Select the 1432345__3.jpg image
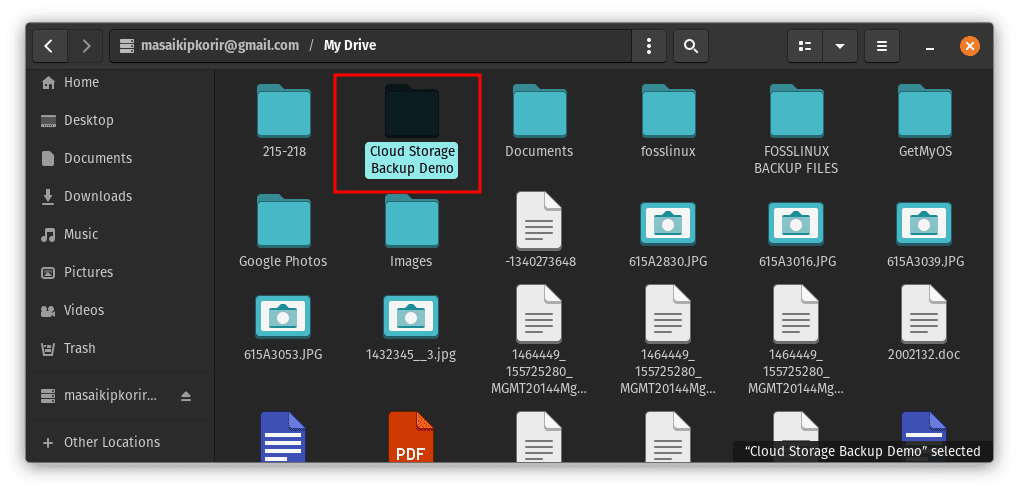 click(x=411, y=327)
